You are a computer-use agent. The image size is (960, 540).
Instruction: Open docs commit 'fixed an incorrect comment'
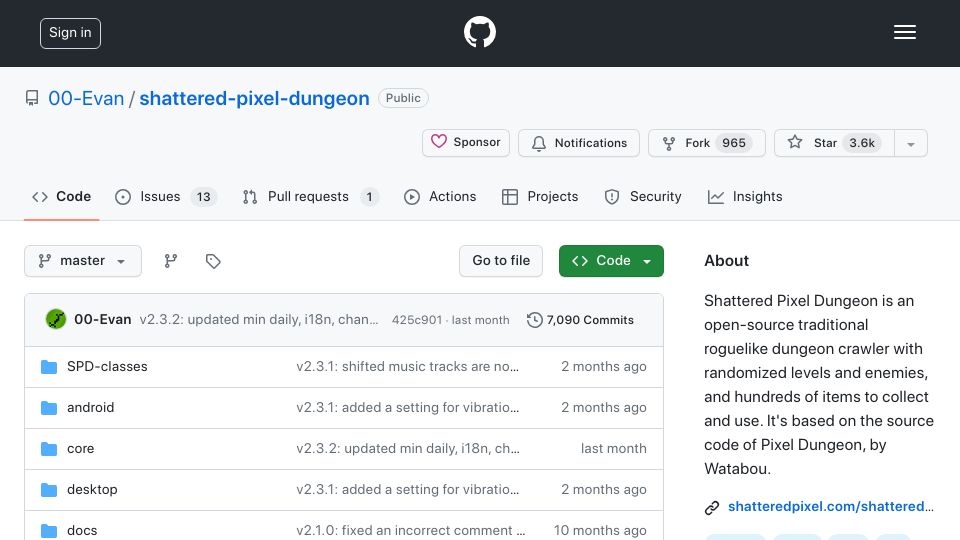(x=411, y=530)
